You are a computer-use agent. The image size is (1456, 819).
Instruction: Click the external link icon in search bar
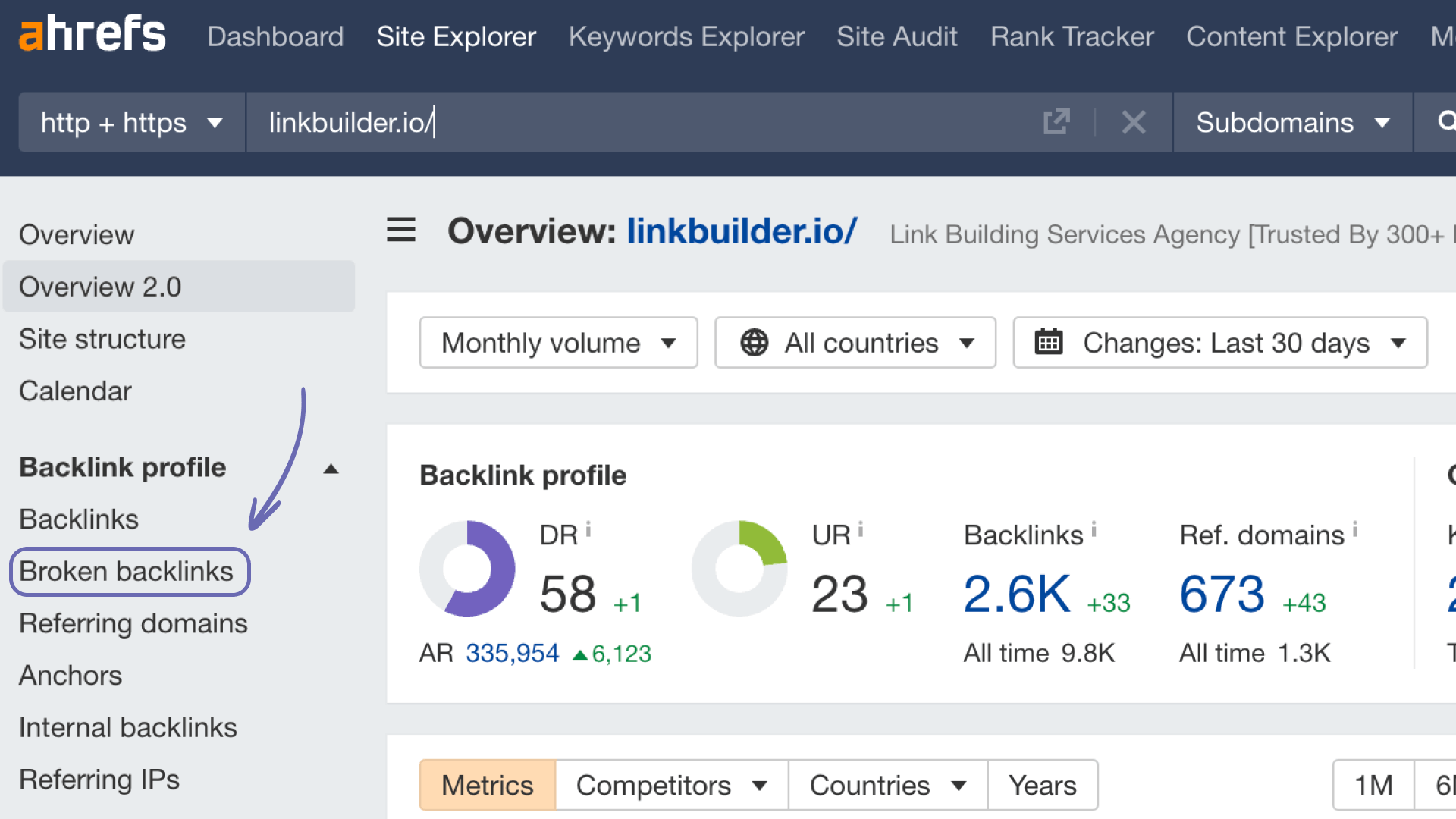point(1057,122)
